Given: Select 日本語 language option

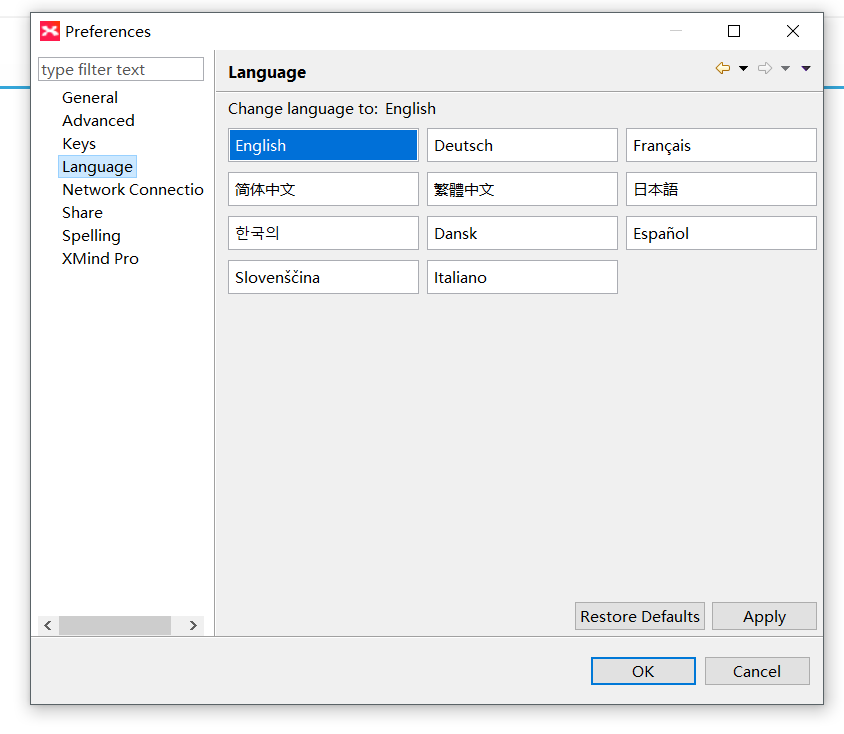Looking at the screenshot, I should [721, 189].
